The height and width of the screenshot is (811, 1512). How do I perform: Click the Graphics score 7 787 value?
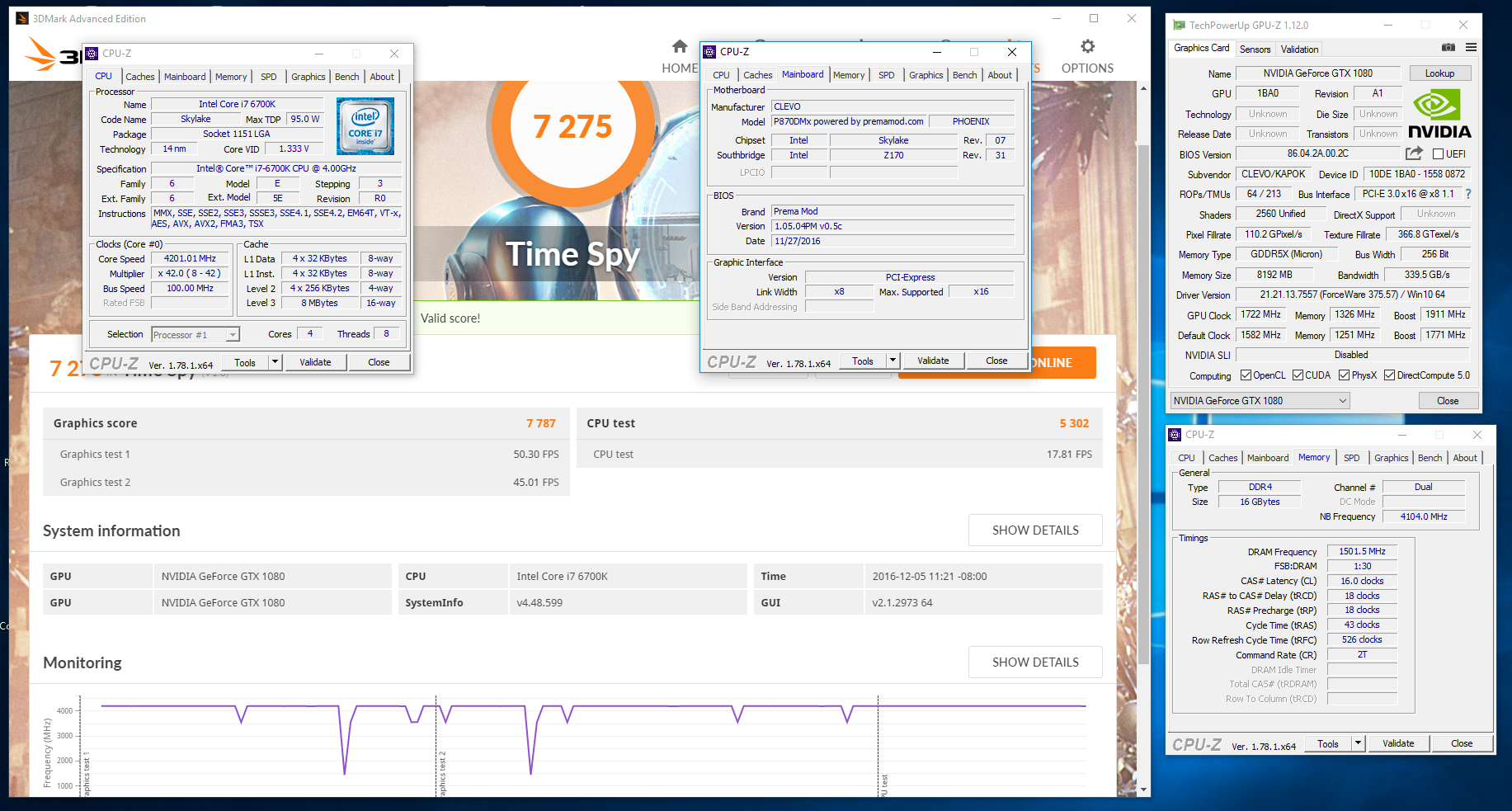(x=541, y=423)
